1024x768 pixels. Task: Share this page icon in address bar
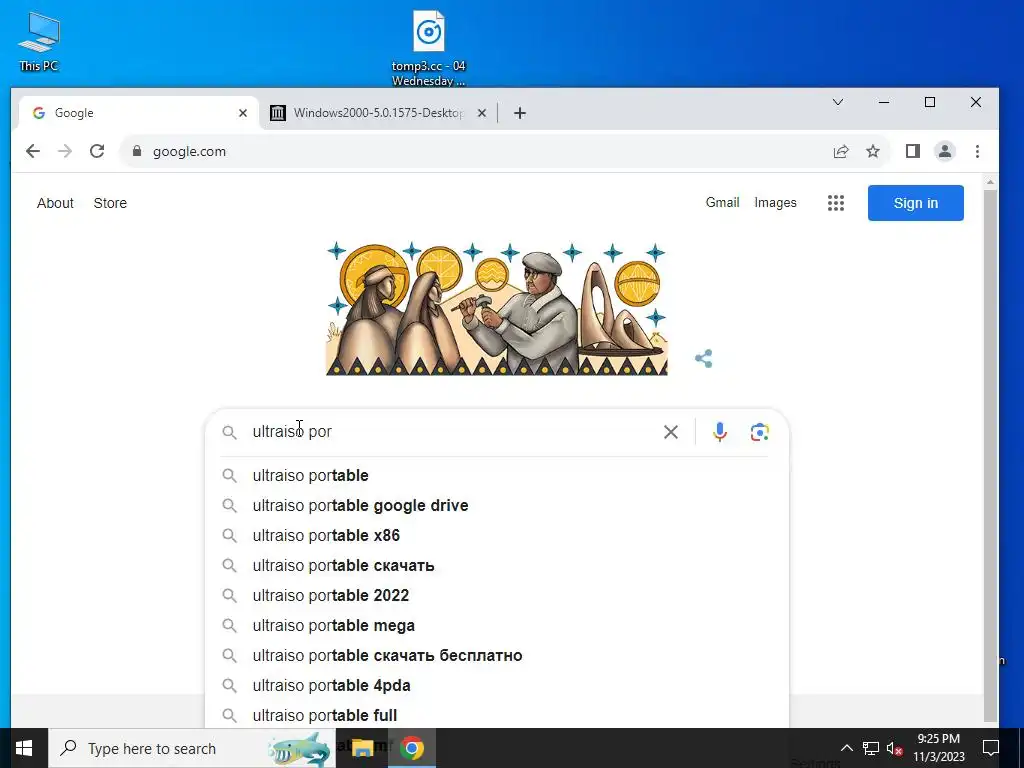[x=841, y=152]
